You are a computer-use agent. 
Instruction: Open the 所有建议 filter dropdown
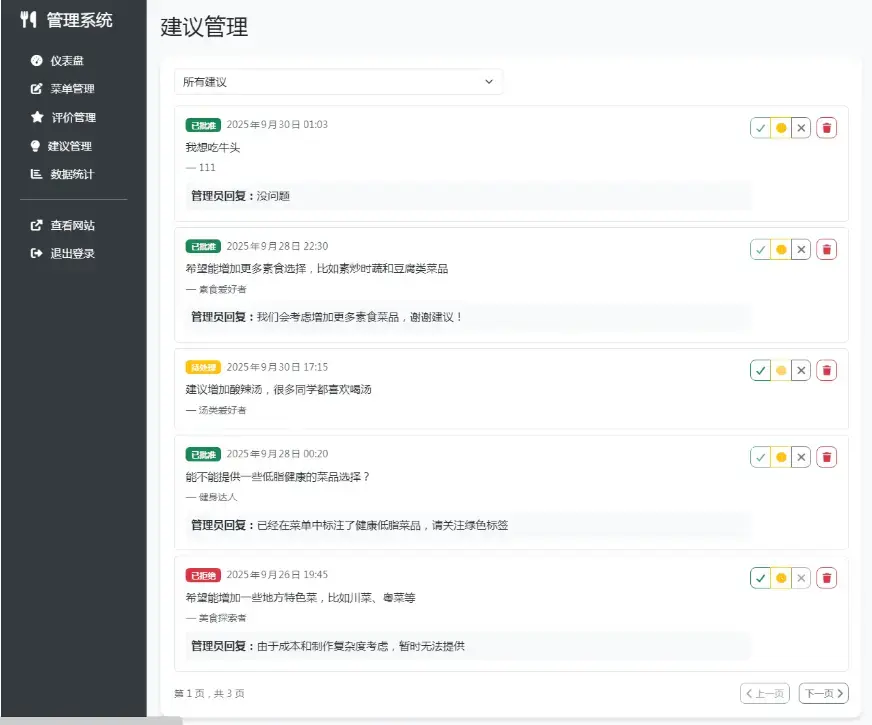[x=338, y=82]
